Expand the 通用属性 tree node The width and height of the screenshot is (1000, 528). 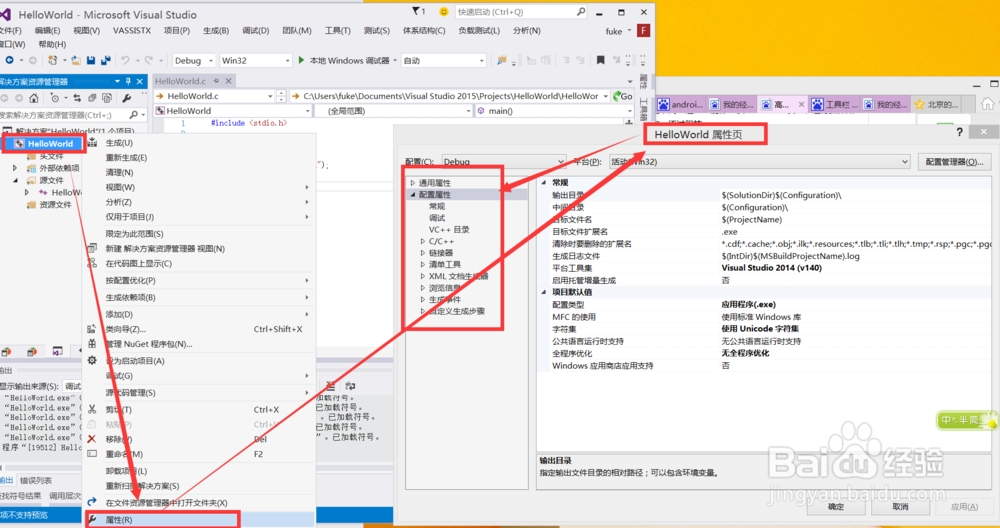413,183
